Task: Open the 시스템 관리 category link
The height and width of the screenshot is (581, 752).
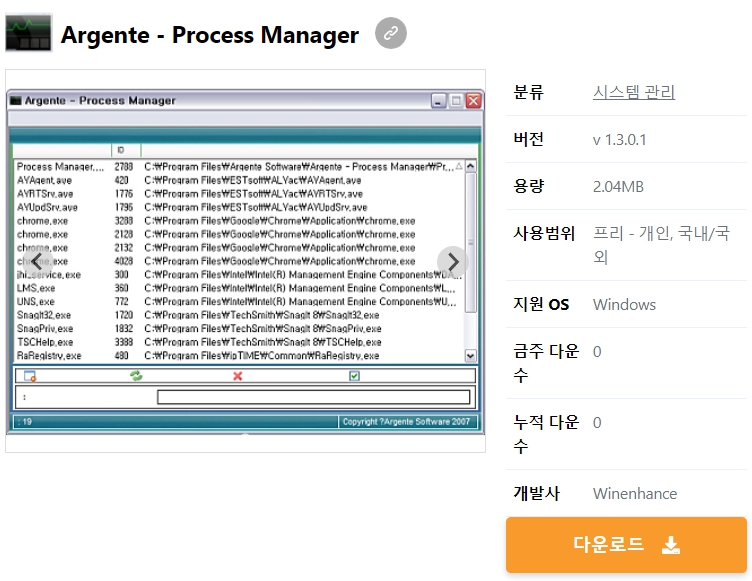Action: click(634, 92)
